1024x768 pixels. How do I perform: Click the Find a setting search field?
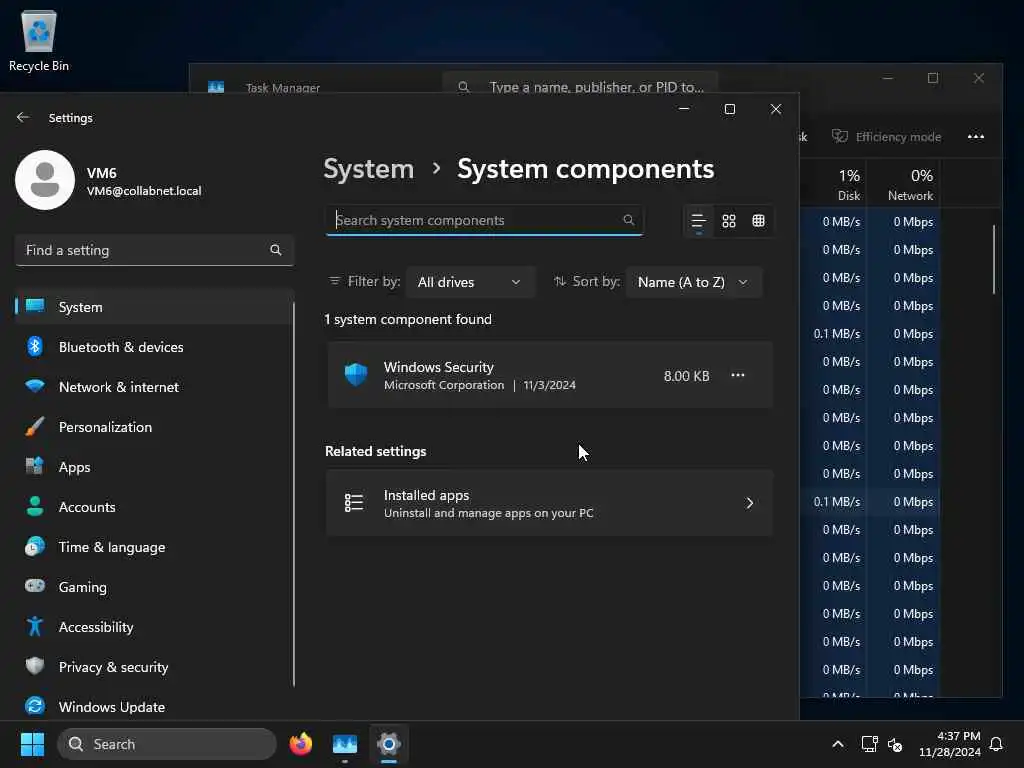pyautogui.click(x=154, y=250)
